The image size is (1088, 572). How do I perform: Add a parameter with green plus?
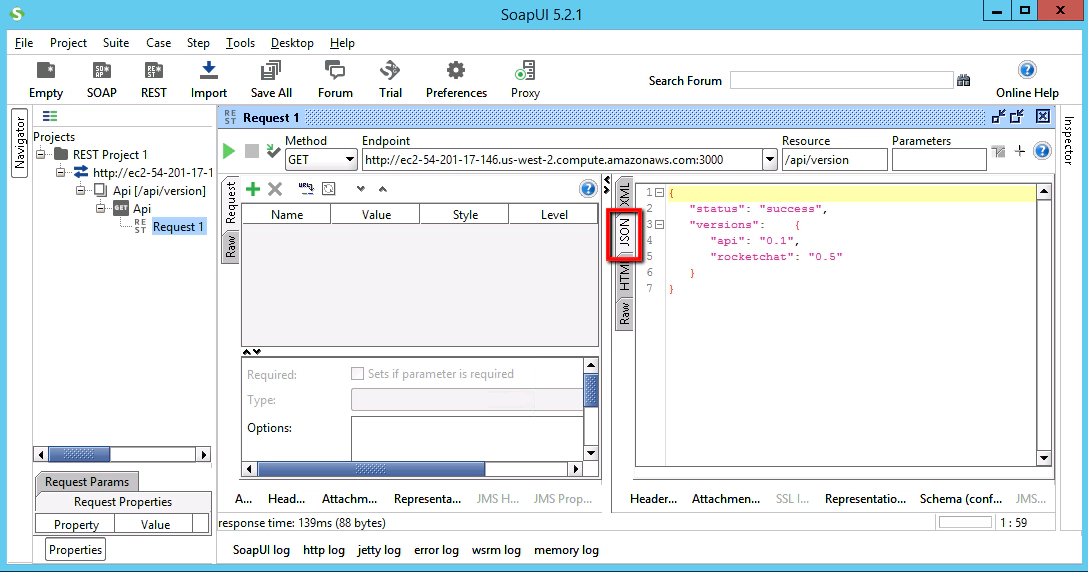click(x=253, y=189)
